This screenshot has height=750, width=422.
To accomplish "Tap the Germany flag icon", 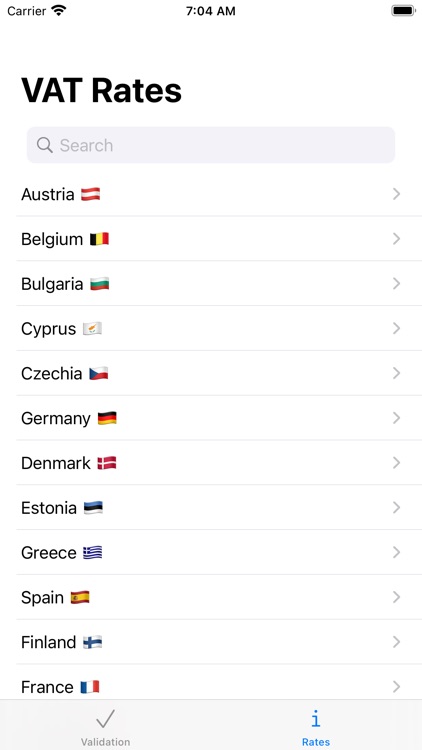I will click(107, 418).
